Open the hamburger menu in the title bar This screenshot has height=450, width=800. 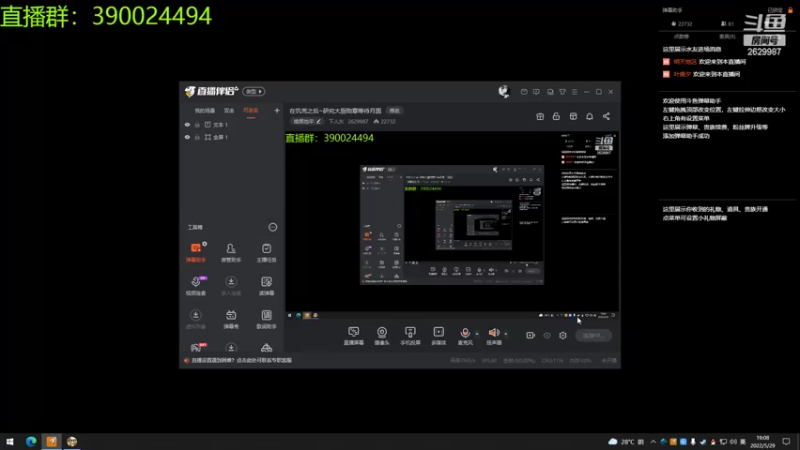(x=574, y=92)
